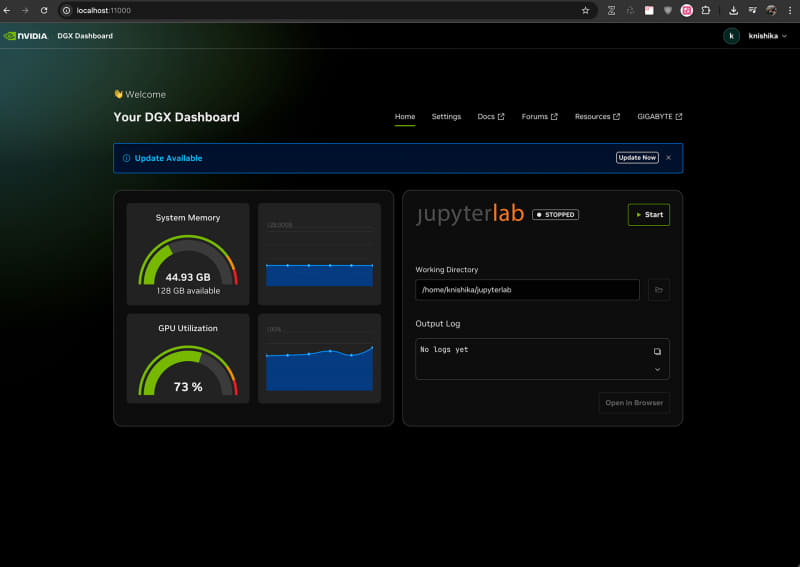Click the 'No logs yet' text
800x567 pixels.
click(x=444, y=350)
